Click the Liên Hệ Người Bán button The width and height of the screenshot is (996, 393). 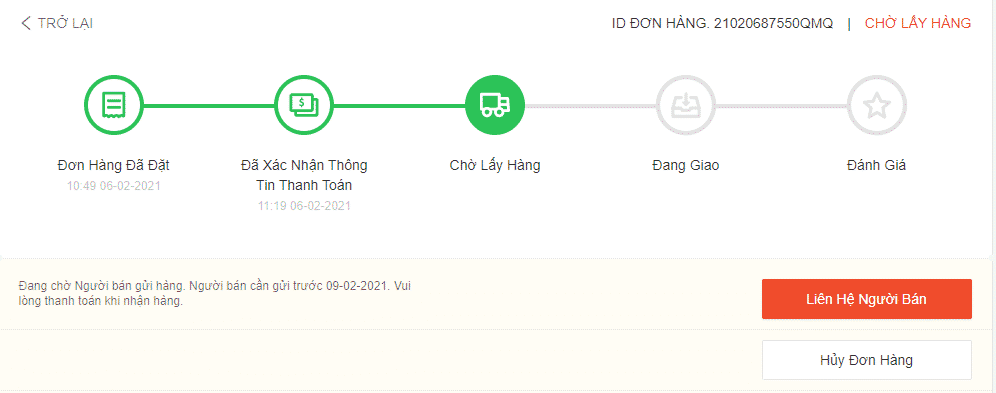pos(866,299)
